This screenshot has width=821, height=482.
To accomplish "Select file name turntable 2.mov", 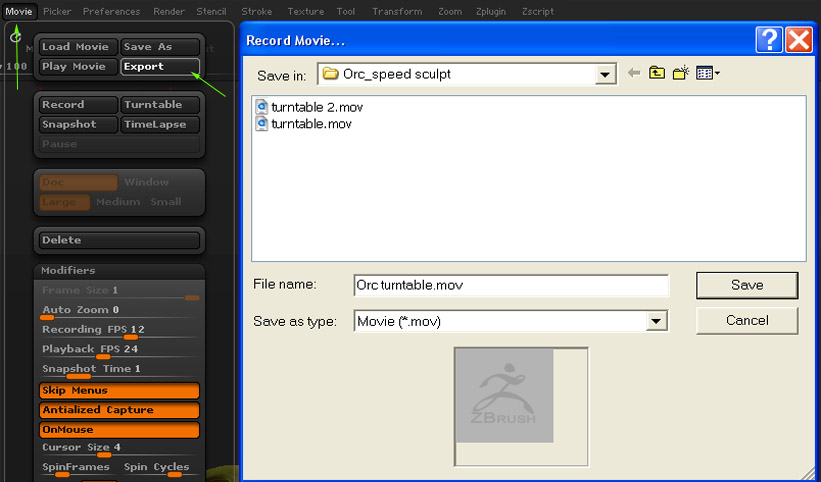I will (x=317, y=107).
